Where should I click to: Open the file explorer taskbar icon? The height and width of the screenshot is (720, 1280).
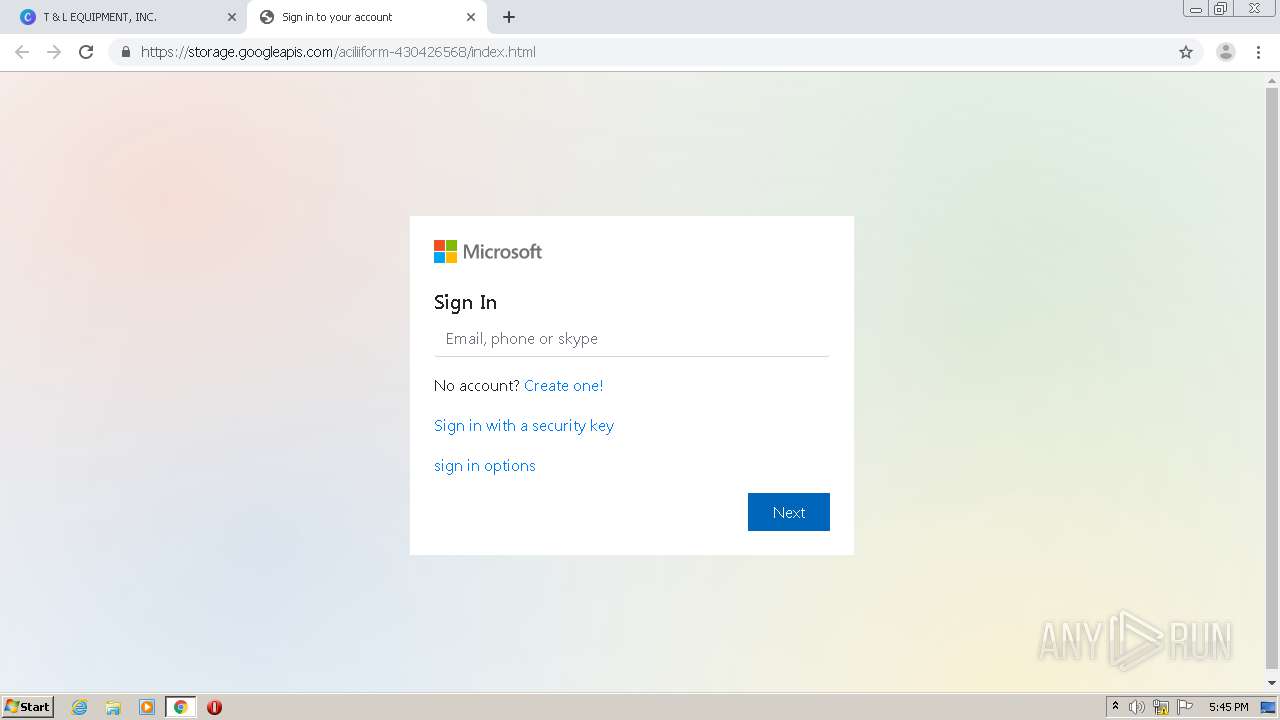point(113,707)
